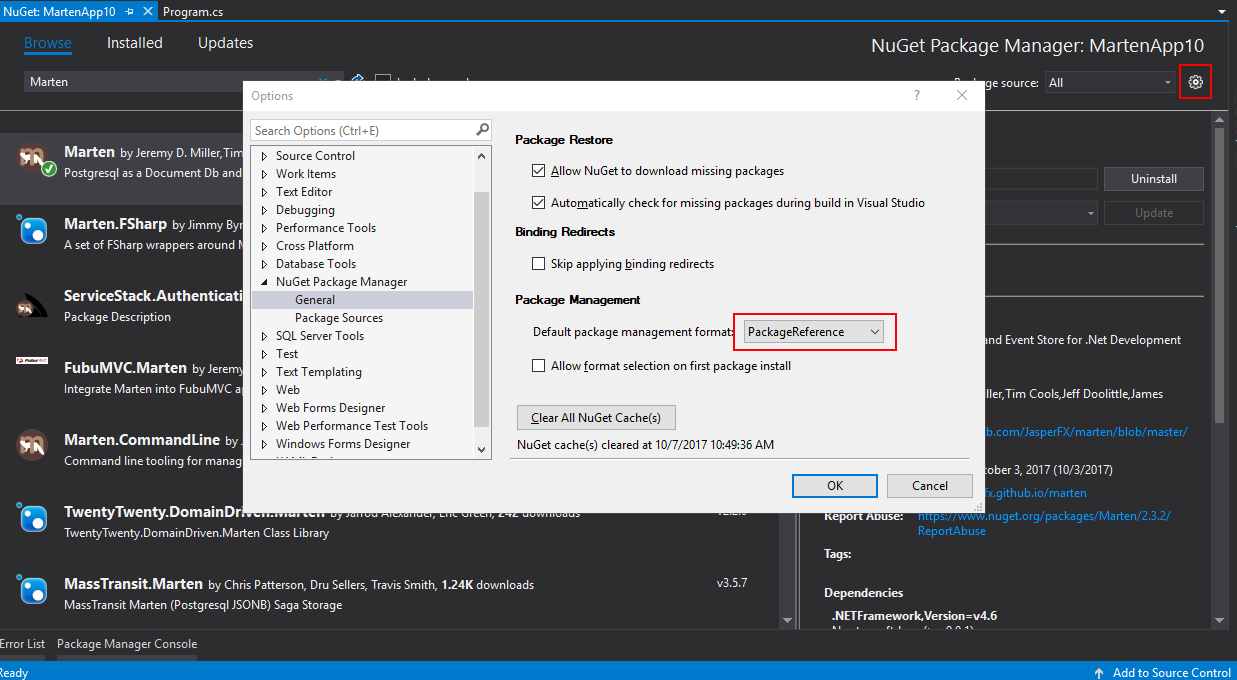Screen dimensions: 1237x680
Task: Click the Uninstall button
Action: point(1153,179)
